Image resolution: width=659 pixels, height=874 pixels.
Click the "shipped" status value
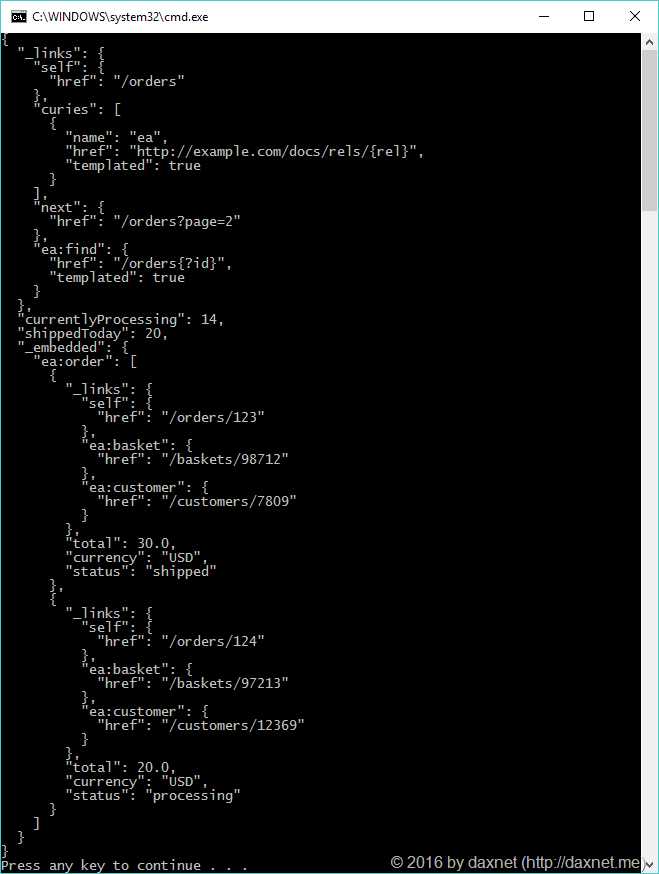[x=181, y=571]
